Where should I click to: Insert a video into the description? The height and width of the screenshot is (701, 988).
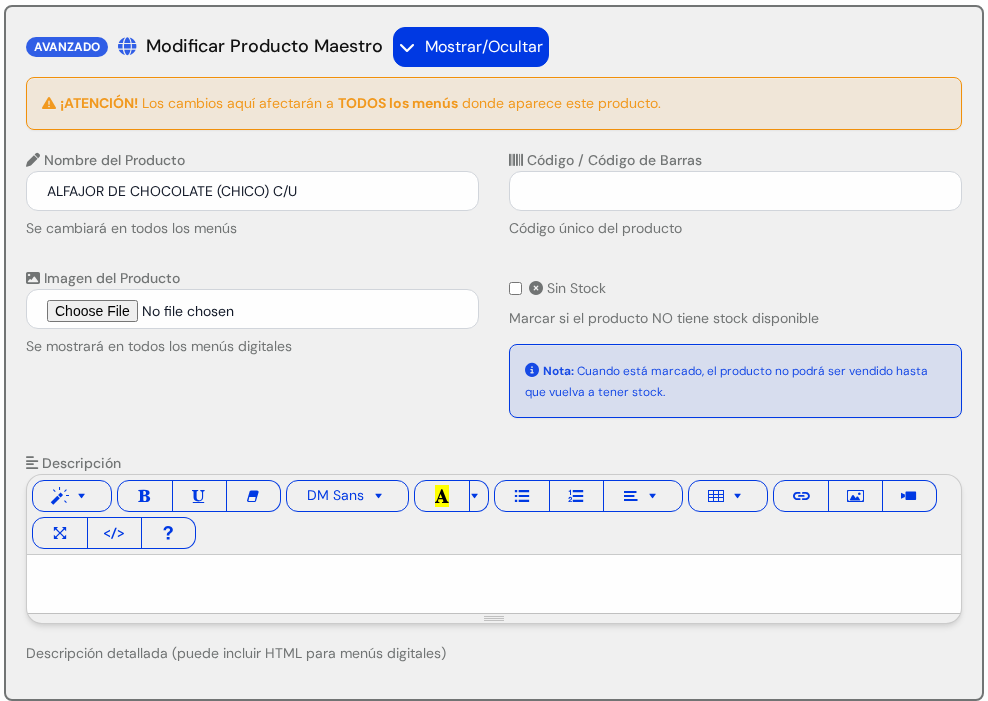[x=909, y=496]
